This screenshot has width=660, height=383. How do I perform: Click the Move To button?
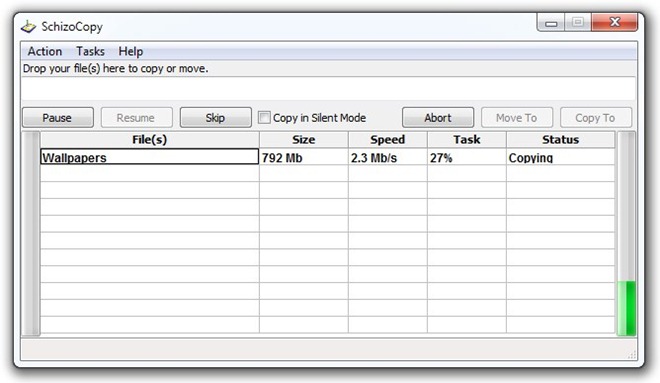(x=516, y=117)
